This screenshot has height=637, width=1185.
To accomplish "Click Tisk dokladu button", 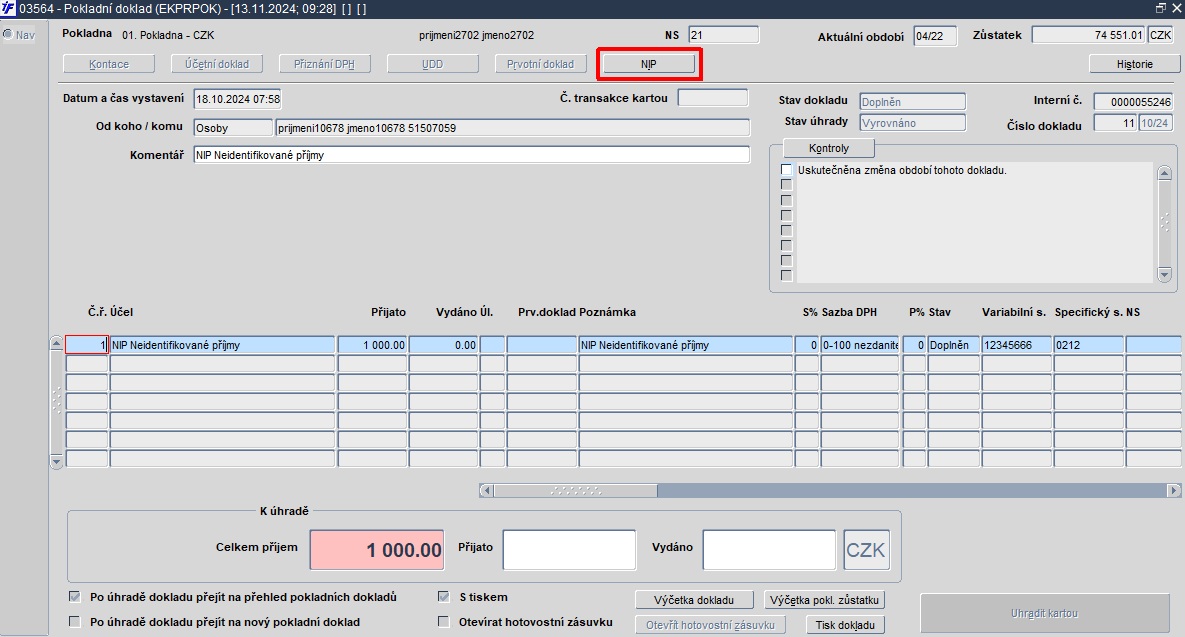I will tap(845, 625).
